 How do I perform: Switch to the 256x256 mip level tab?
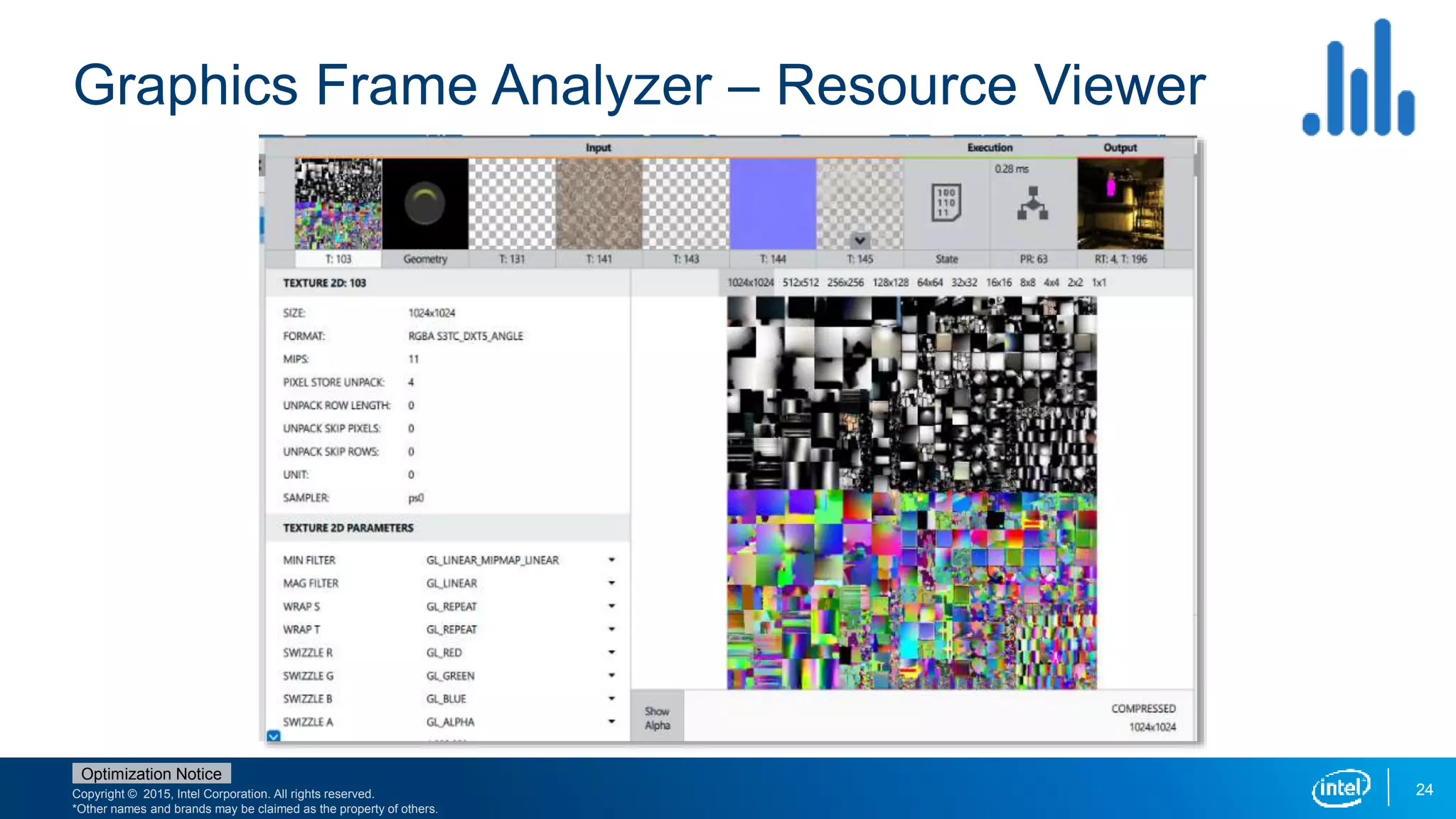(845, 283)
